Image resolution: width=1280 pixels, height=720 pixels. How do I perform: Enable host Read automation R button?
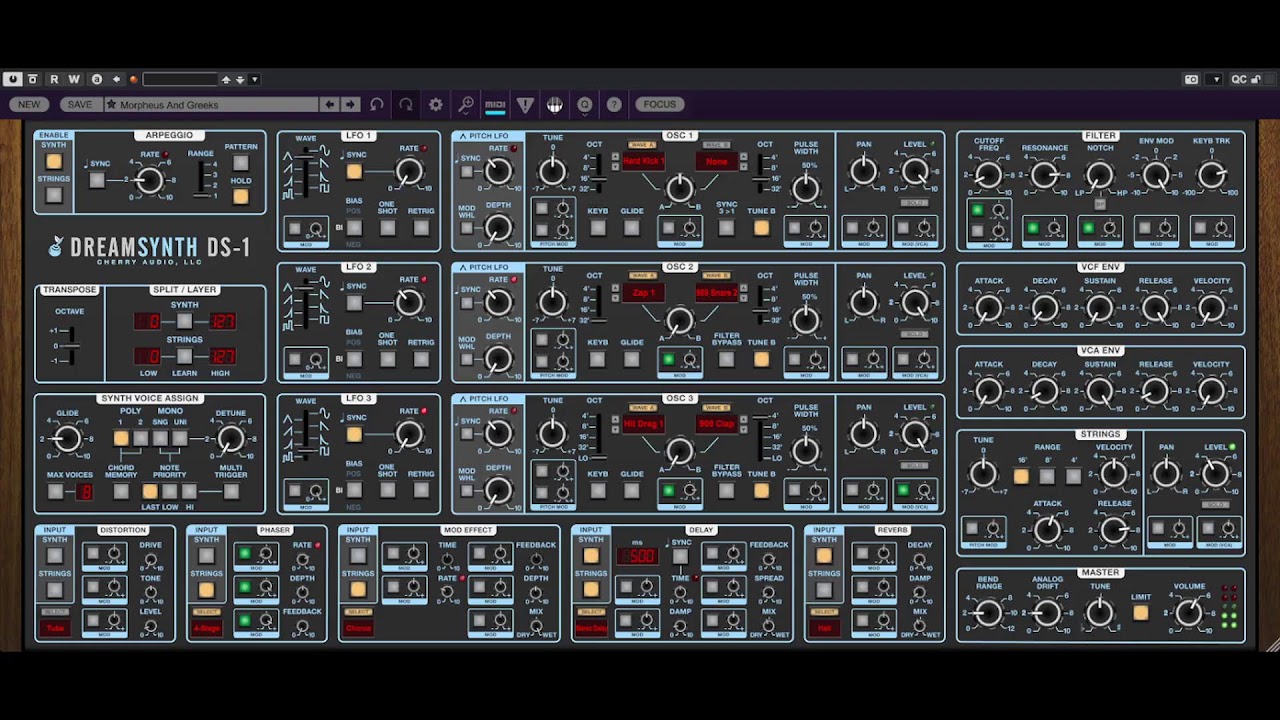[x=54, y=79]
